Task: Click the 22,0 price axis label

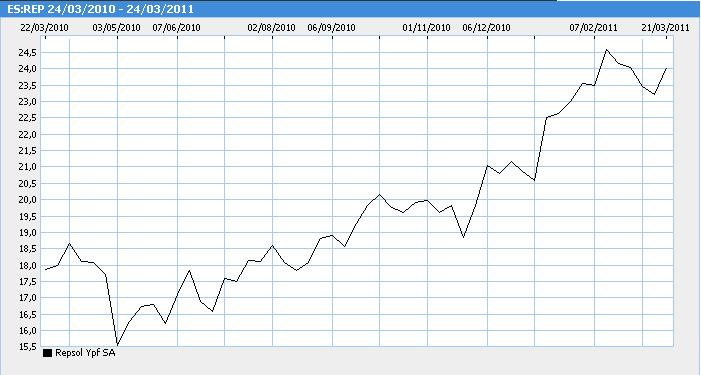Action: 27,135
